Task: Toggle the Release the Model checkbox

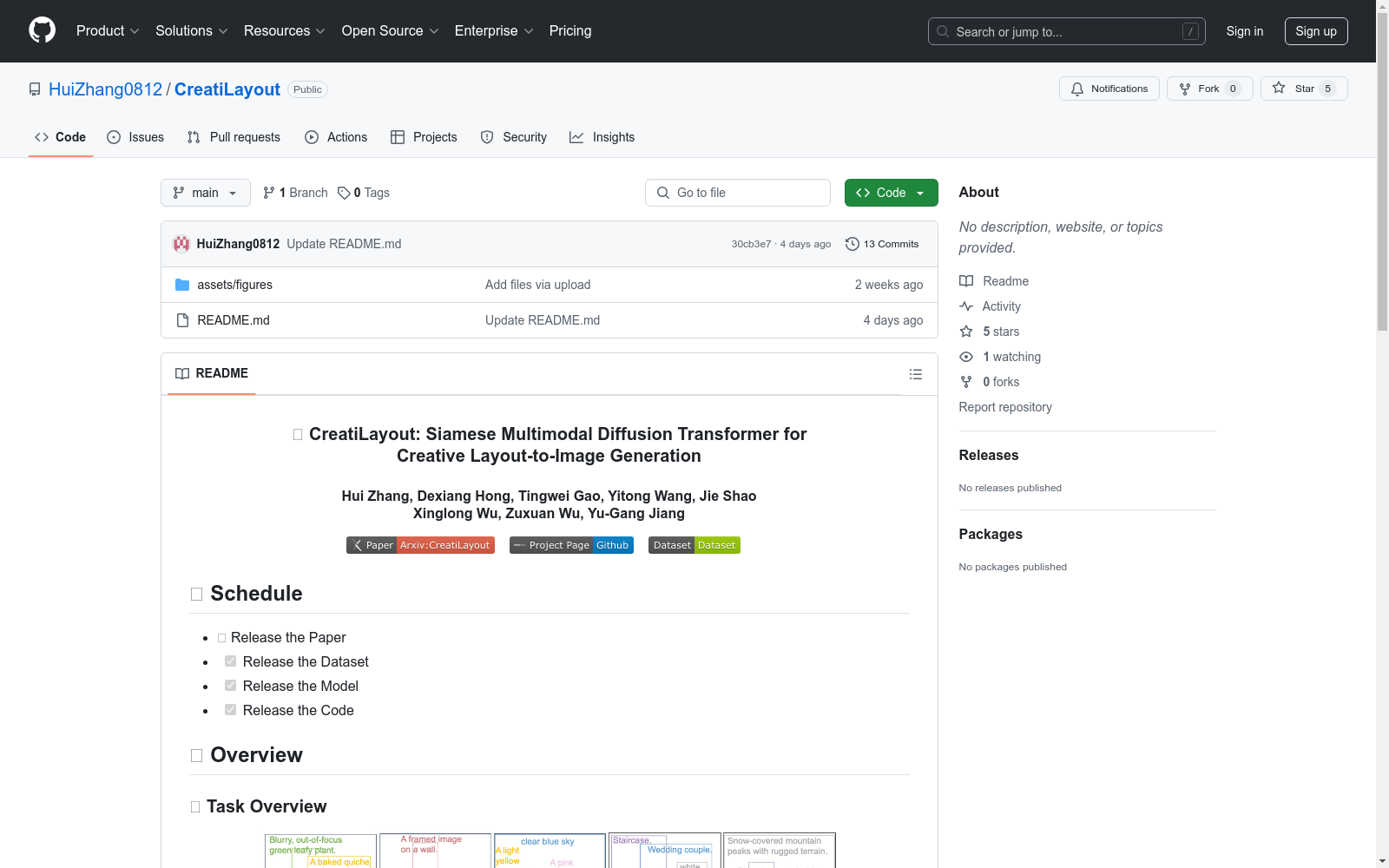Action: 230,686
